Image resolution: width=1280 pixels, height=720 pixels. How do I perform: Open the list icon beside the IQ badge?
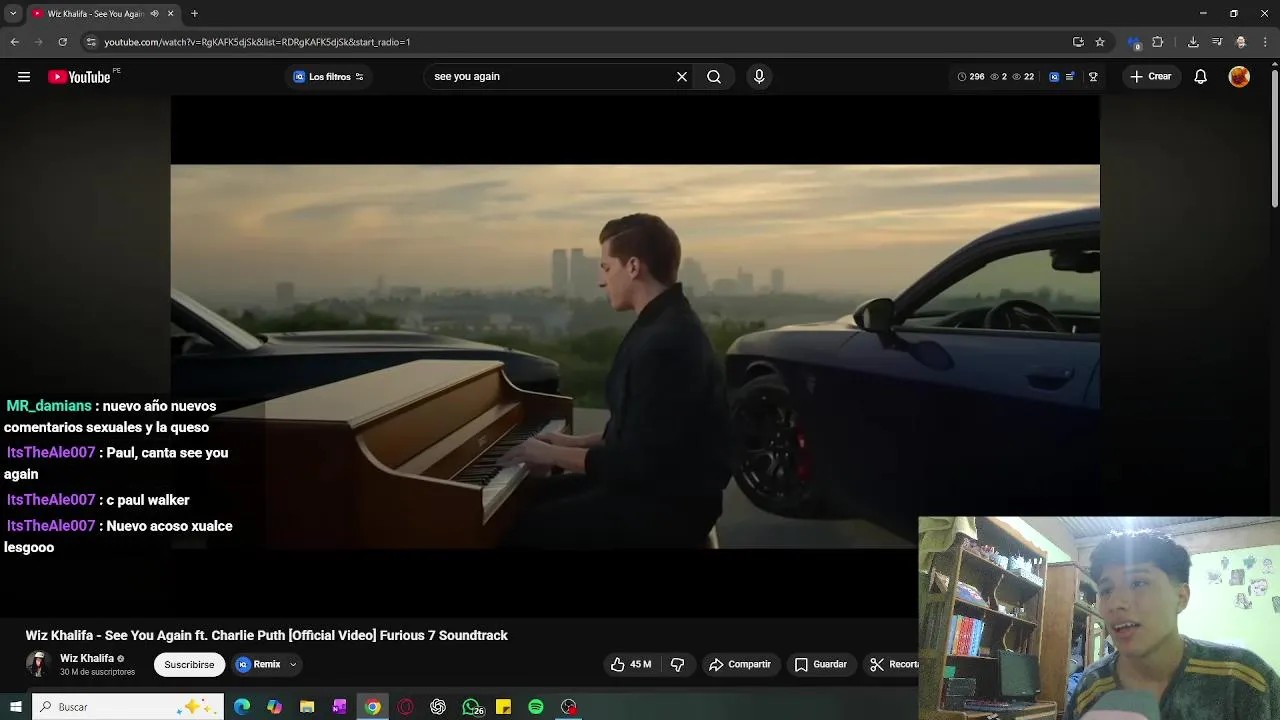[1071, 77]
